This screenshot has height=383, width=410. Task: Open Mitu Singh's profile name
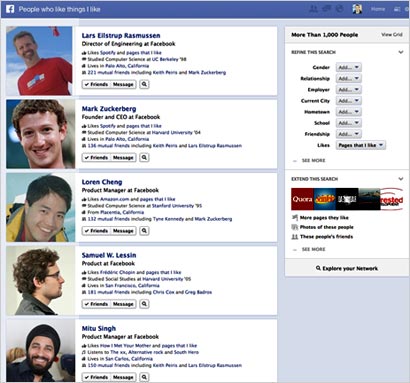pyautogui.click(x=99, y=328)
